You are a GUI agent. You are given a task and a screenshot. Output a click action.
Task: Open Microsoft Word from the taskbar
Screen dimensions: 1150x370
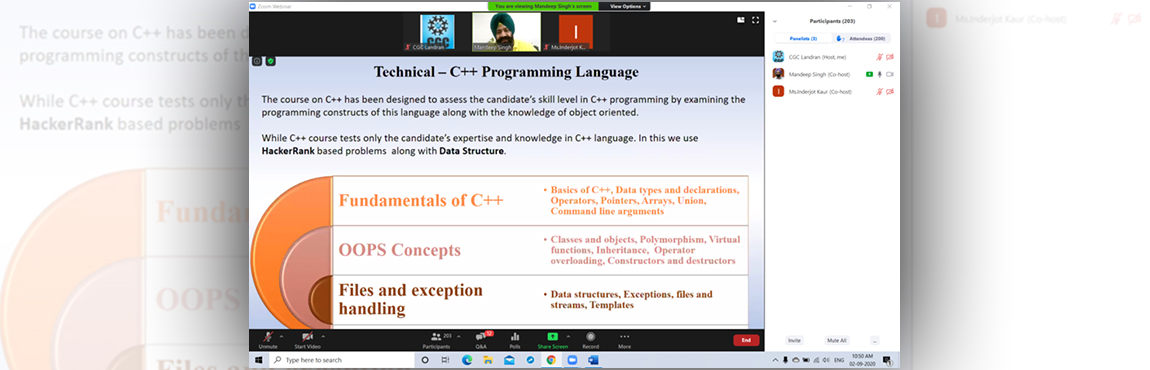(593, 360)
